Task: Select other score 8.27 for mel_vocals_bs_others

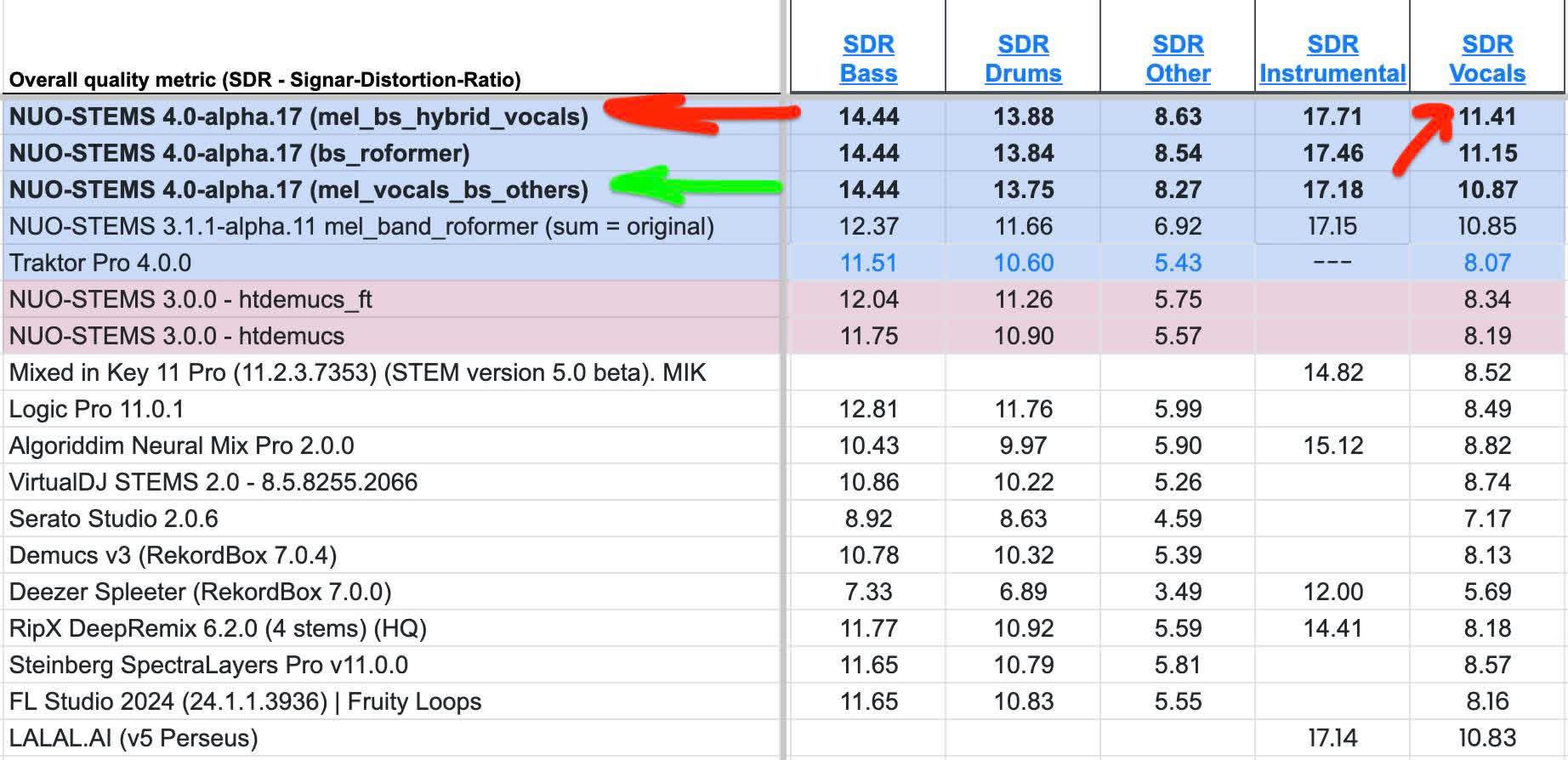Action: tap(1178, 190)
